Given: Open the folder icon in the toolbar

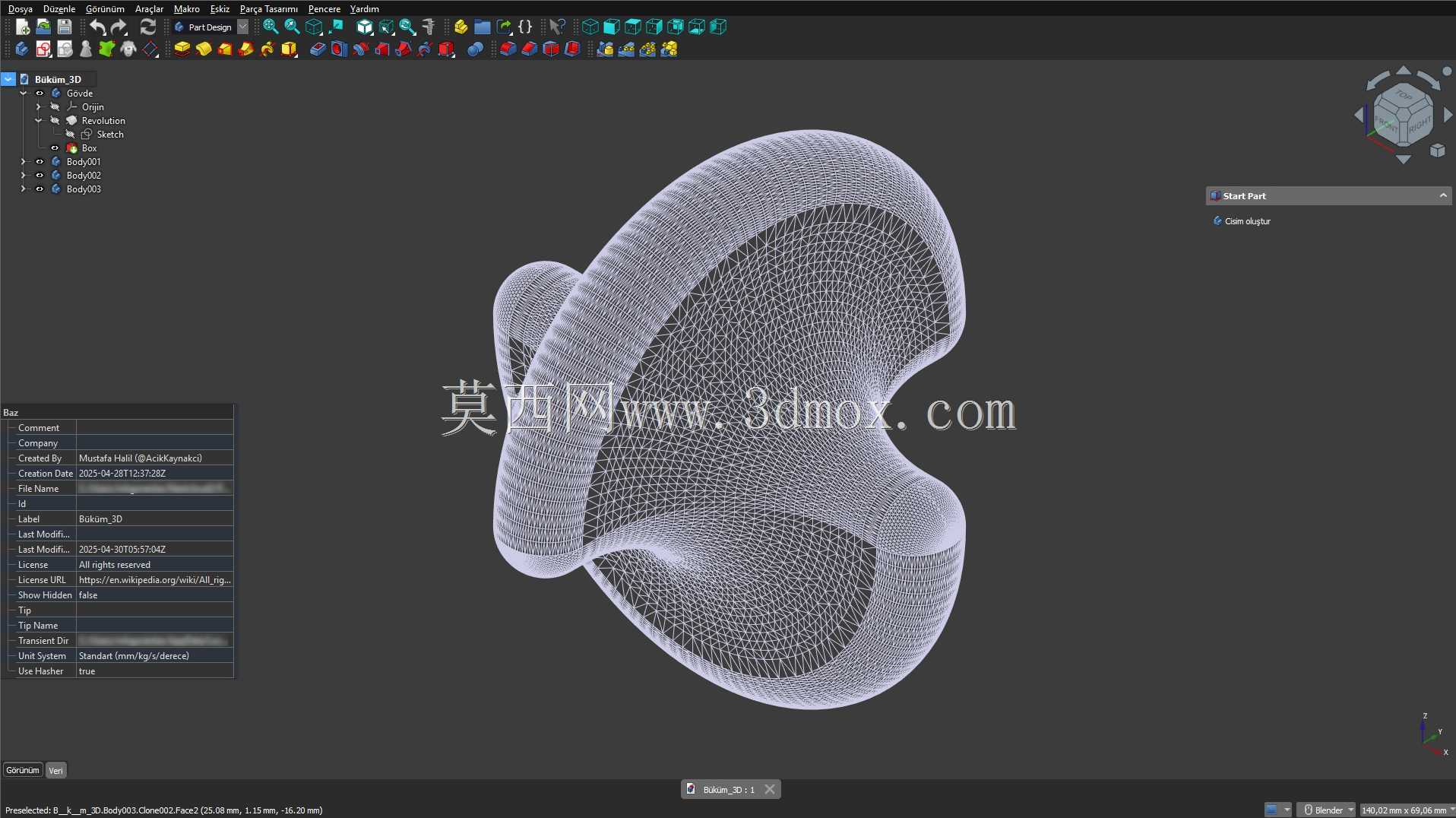Looking at the screenshot, I should [483, 27].
